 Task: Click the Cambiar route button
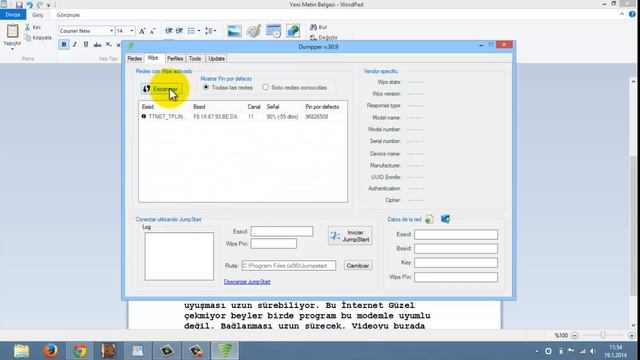click(358, 266)
